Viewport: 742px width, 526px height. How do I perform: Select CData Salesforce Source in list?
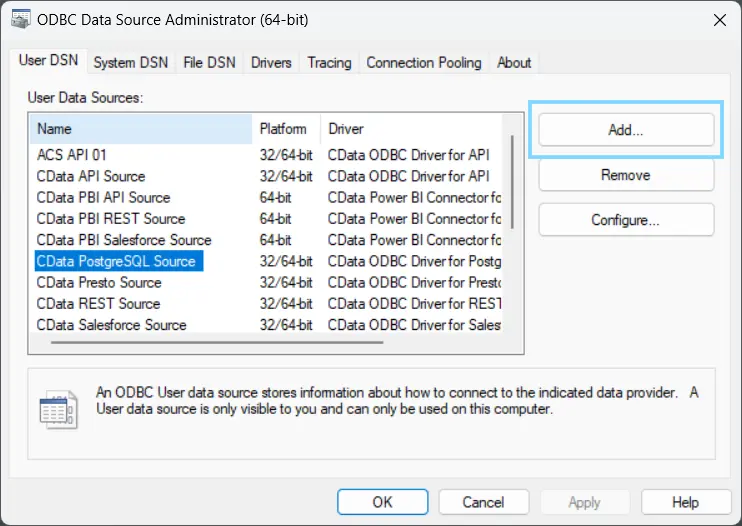(x=111, y=325)
